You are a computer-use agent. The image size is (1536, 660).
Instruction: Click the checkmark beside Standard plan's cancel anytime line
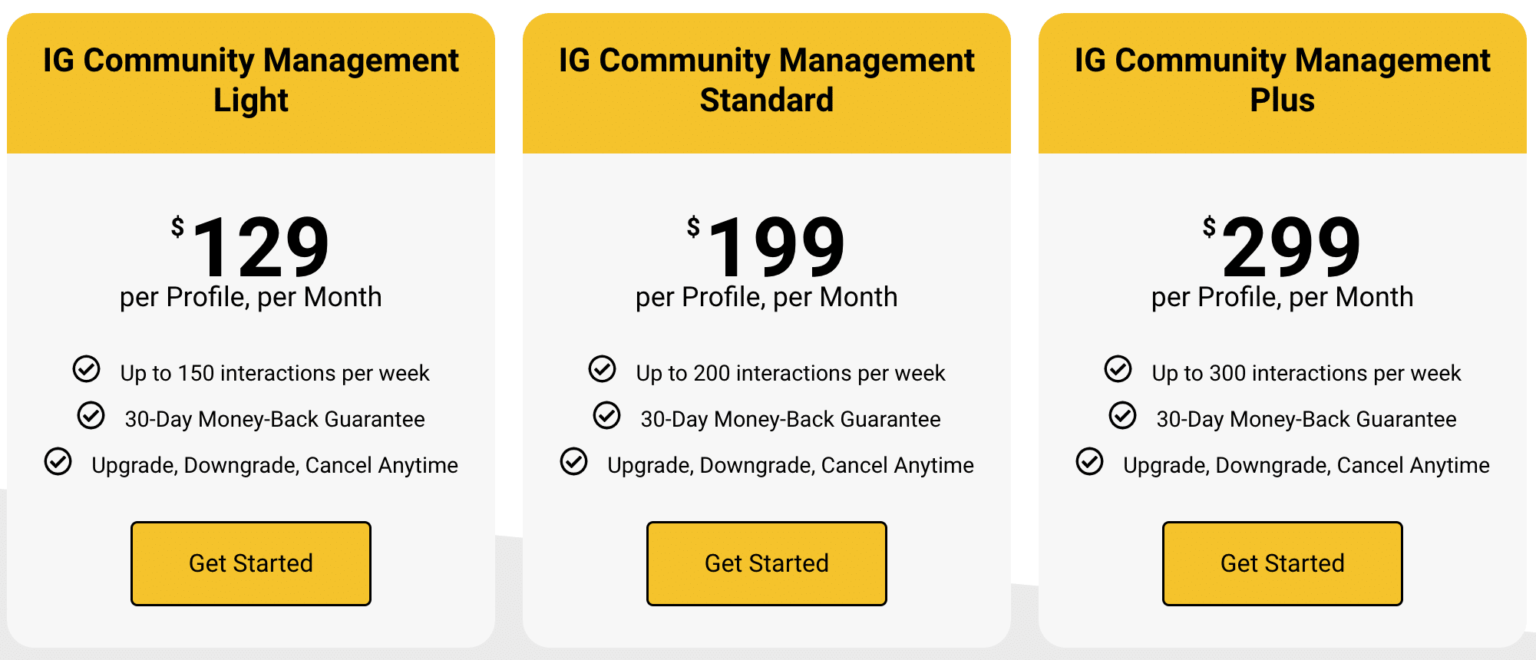(574, 462)
